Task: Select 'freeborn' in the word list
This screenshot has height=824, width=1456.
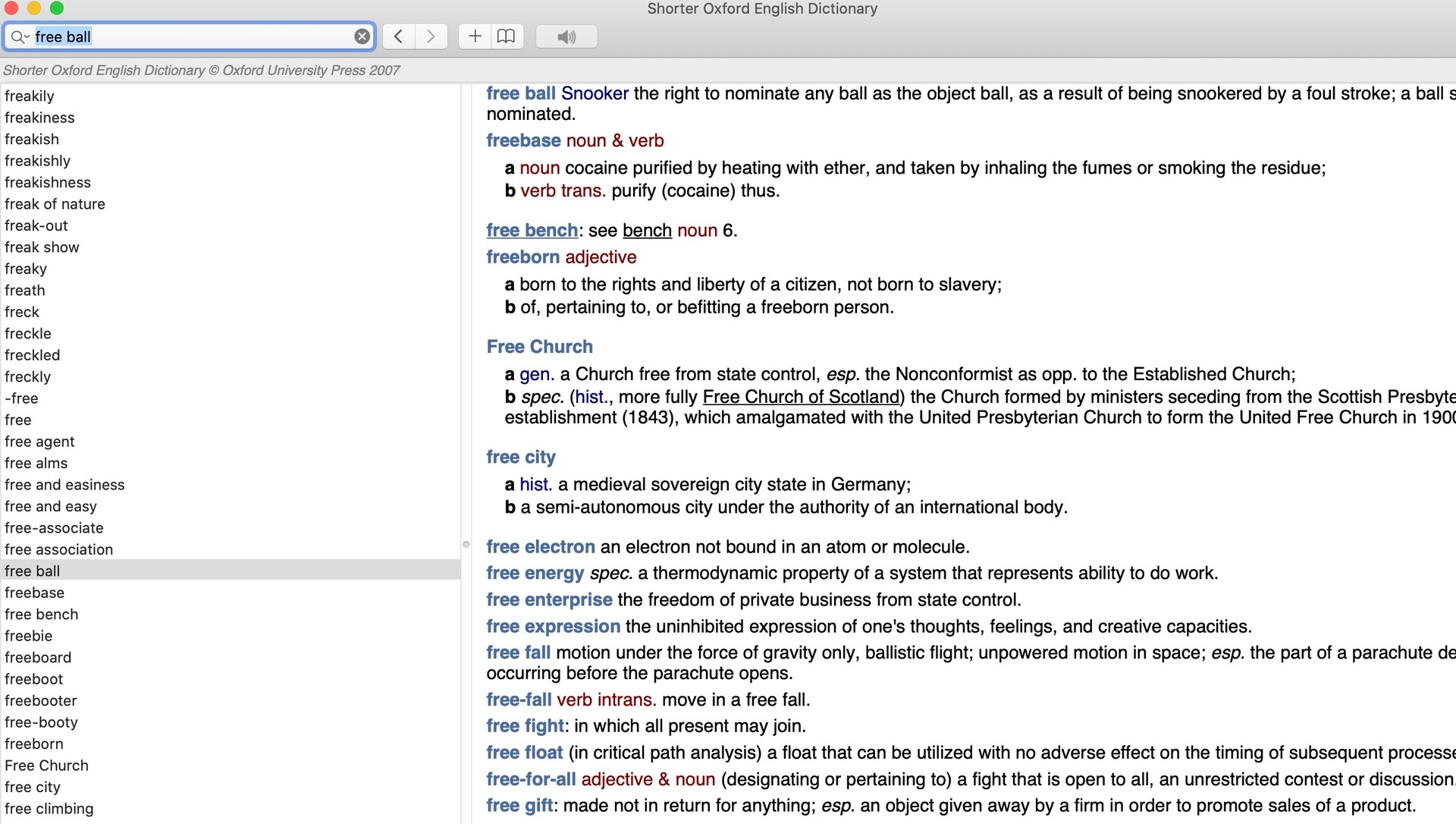Action: pyautogui.click(x=231, y=744)
